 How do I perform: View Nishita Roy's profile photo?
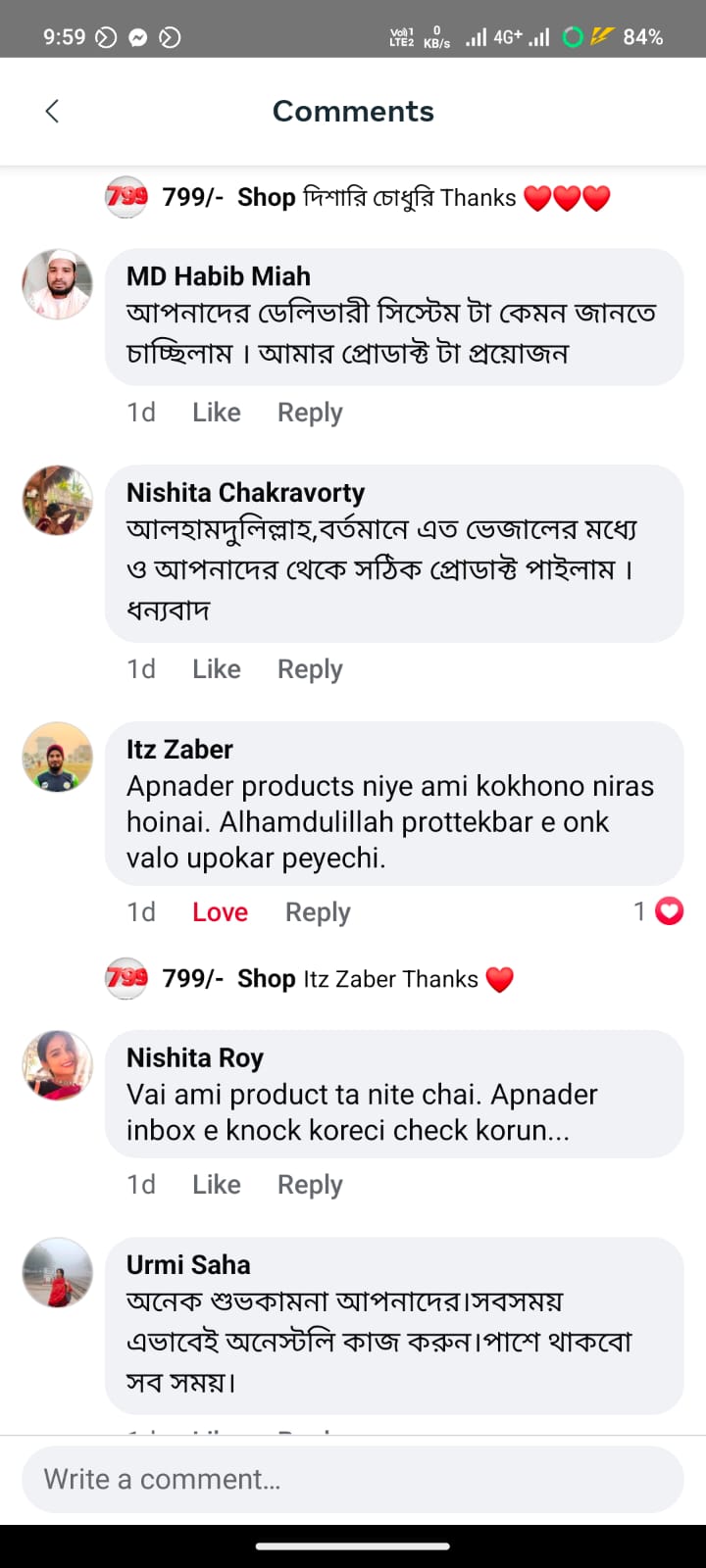pos(58,1065)
